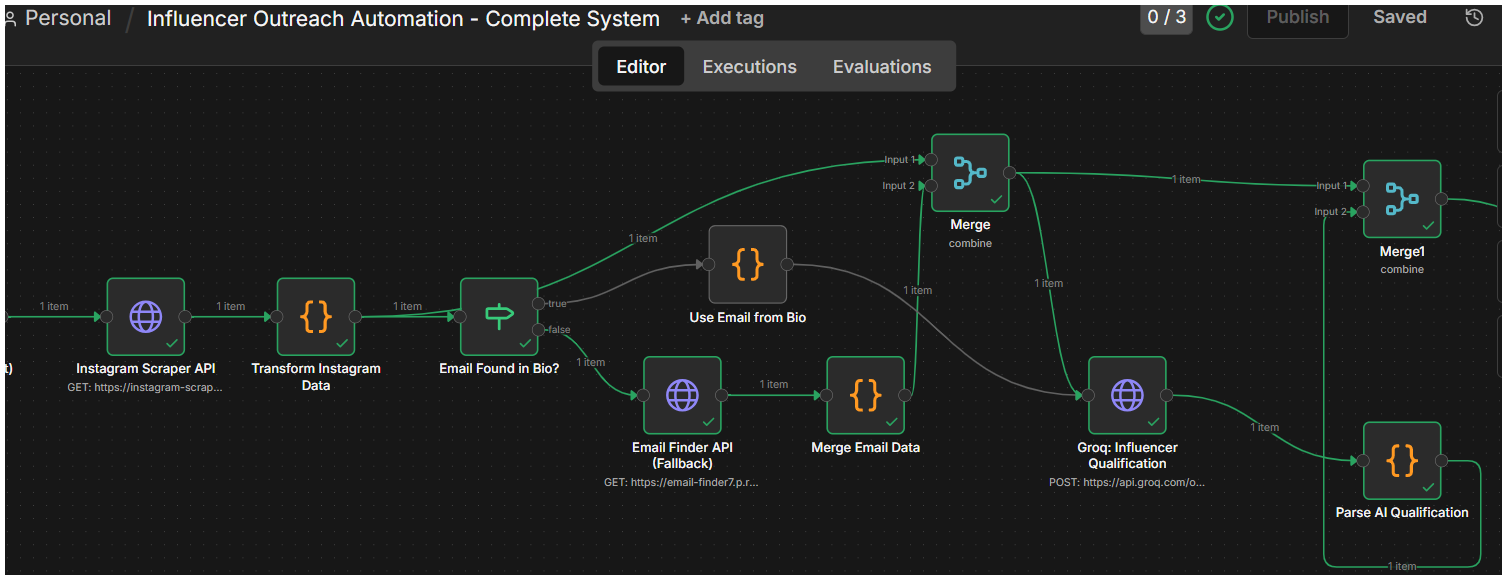Click the GET: https://email-finder7.p.r... subtitle
Screen dimensions: 1507x580
point(682,482)
